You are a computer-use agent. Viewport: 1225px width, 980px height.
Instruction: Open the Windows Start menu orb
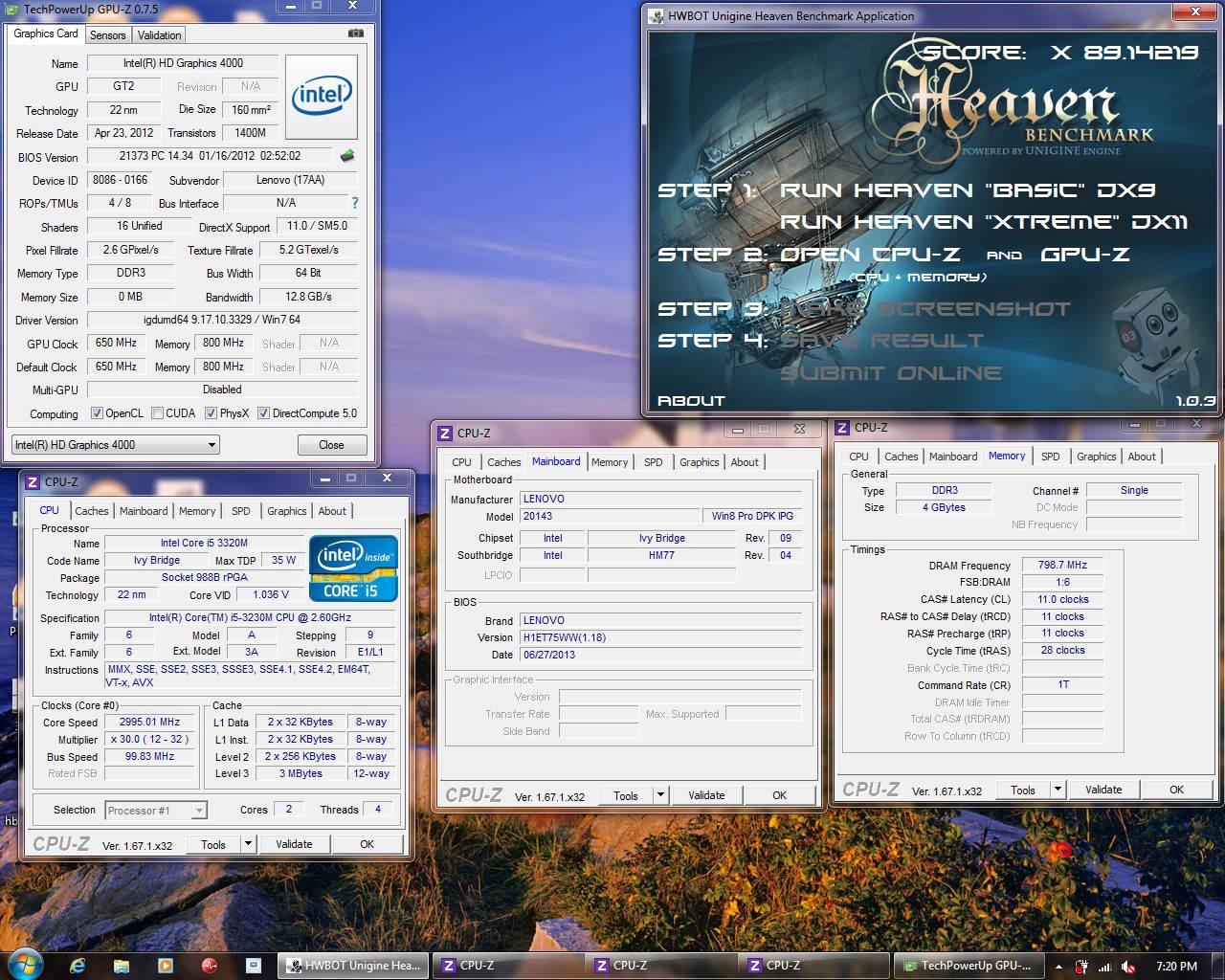point(24,965)
